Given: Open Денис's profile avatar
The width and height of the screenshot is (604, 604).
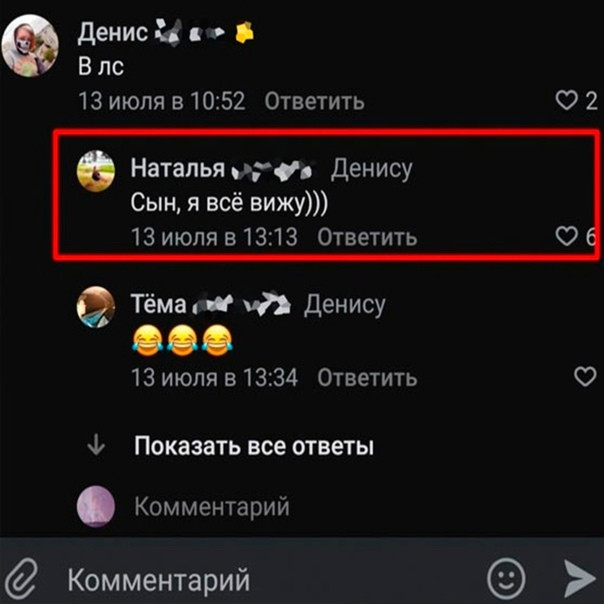Looking at the screenshot, I should [x=30, y=46].
